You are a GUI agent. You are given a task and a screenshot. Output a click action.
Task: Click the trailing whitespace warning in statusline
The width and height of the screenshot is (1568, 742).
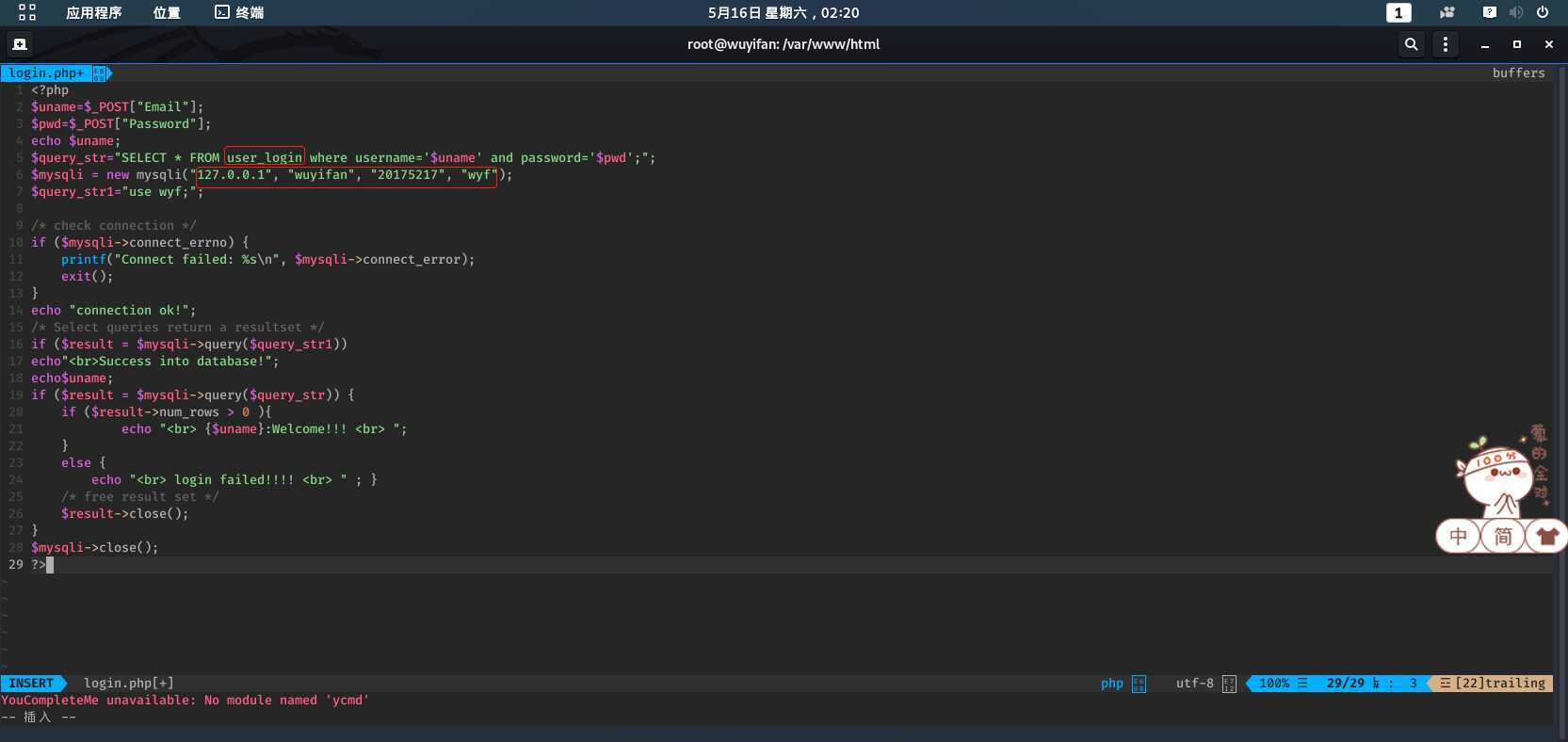1494,683
